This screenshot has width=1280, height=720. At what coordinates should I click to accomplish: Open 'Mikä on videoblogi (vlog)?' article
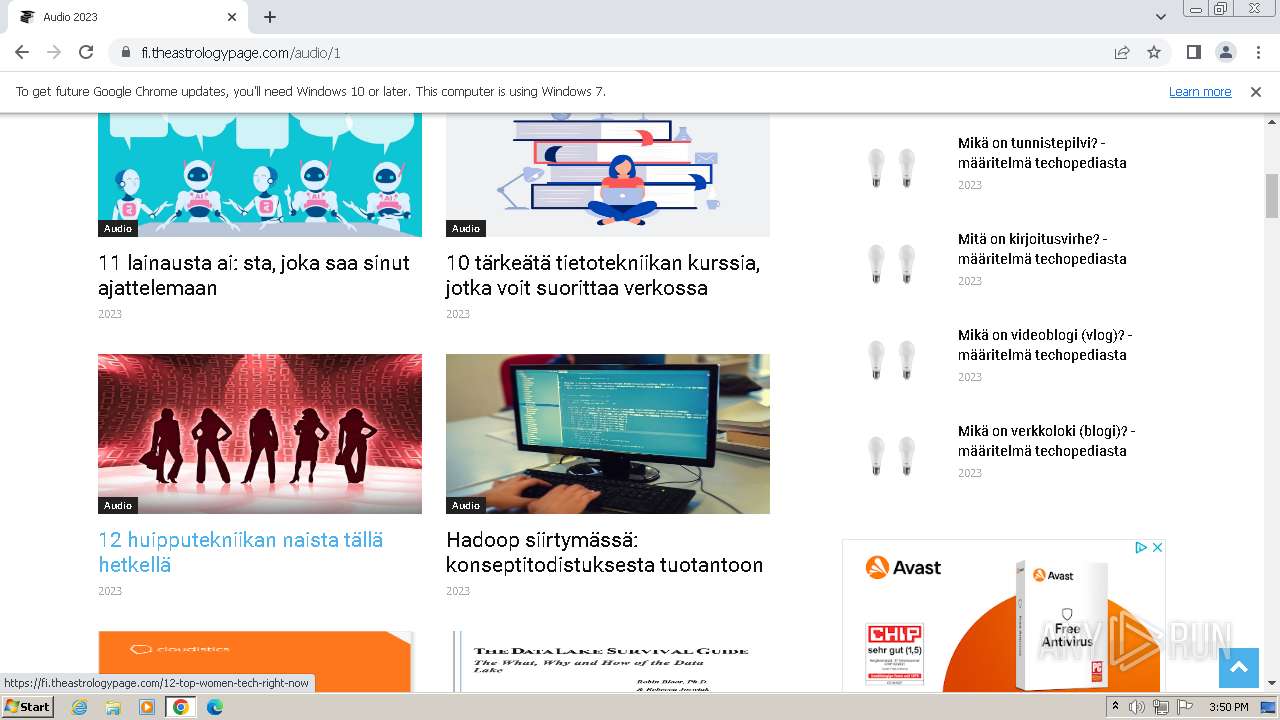1045,345
